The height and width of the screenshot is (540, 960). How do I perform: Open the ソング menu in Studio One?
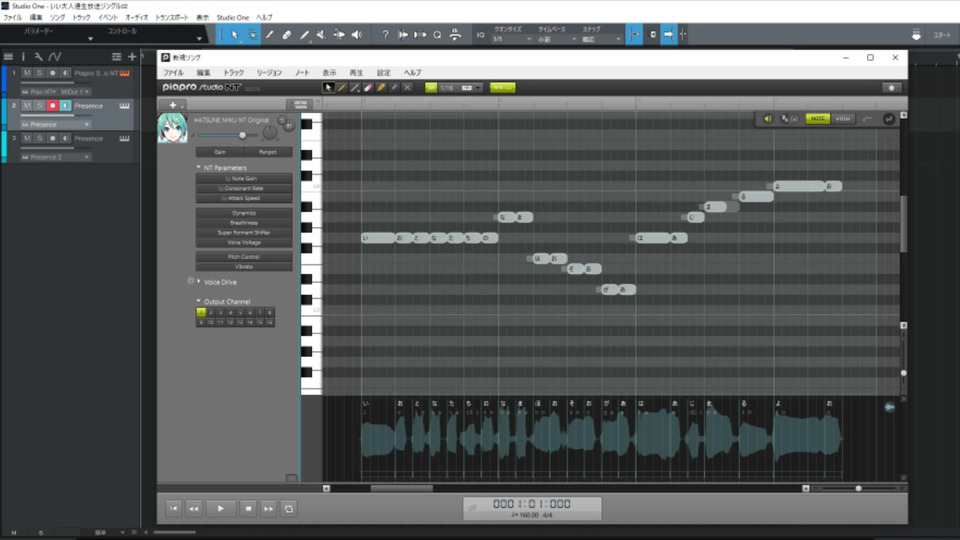click(x=58, y=18)
